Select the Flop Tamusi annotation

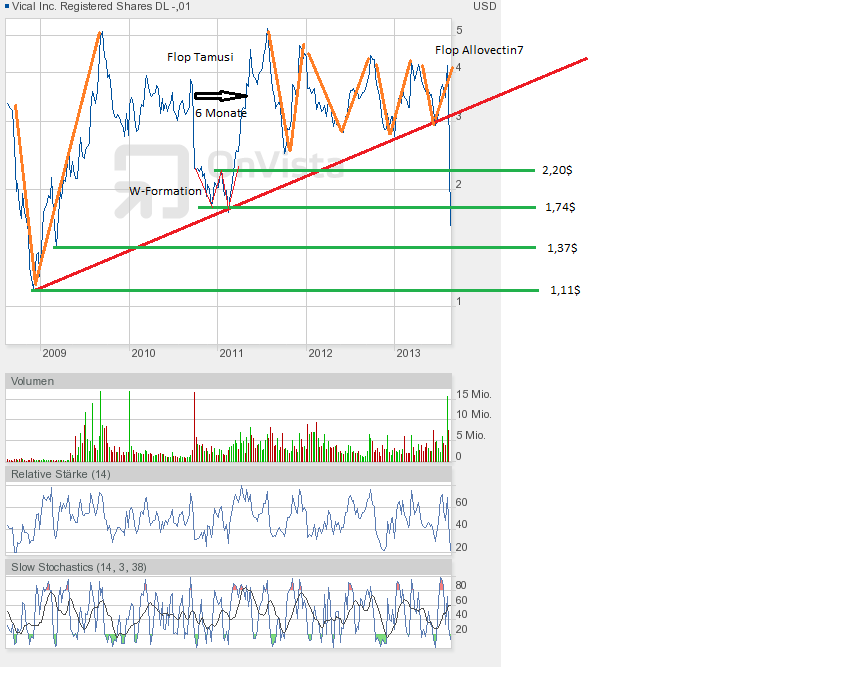200,58
